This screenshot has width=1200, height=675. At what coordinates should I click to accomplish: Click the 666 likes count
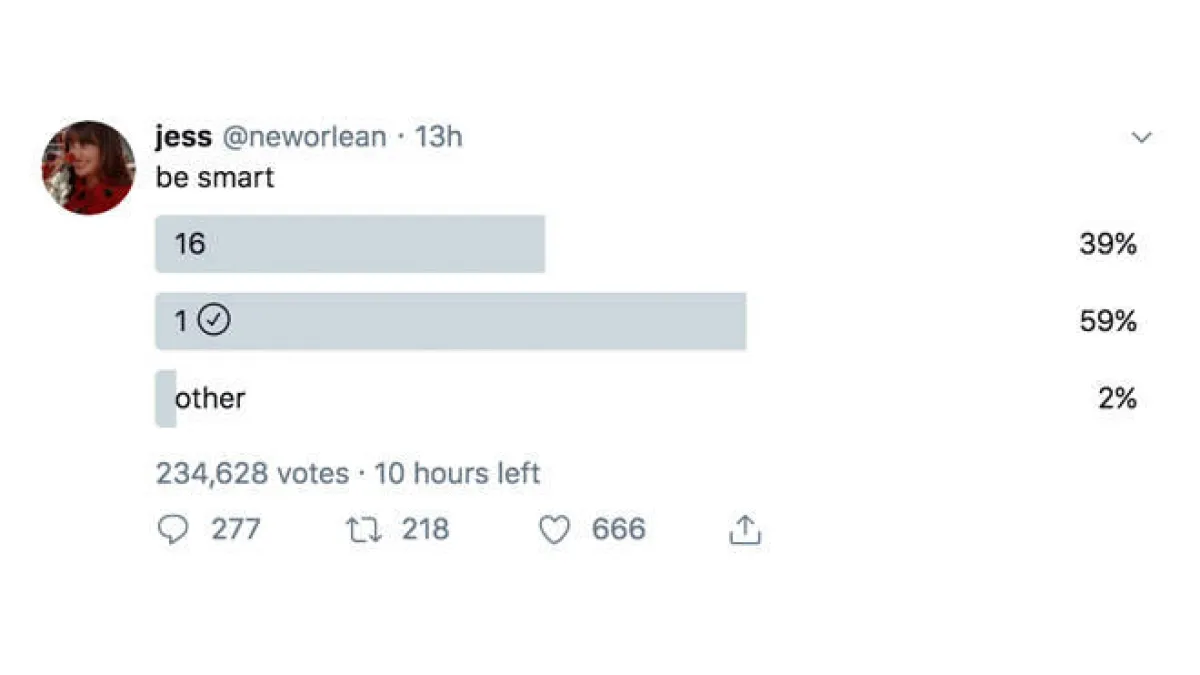pyautogui.click(x=618, y=529)
